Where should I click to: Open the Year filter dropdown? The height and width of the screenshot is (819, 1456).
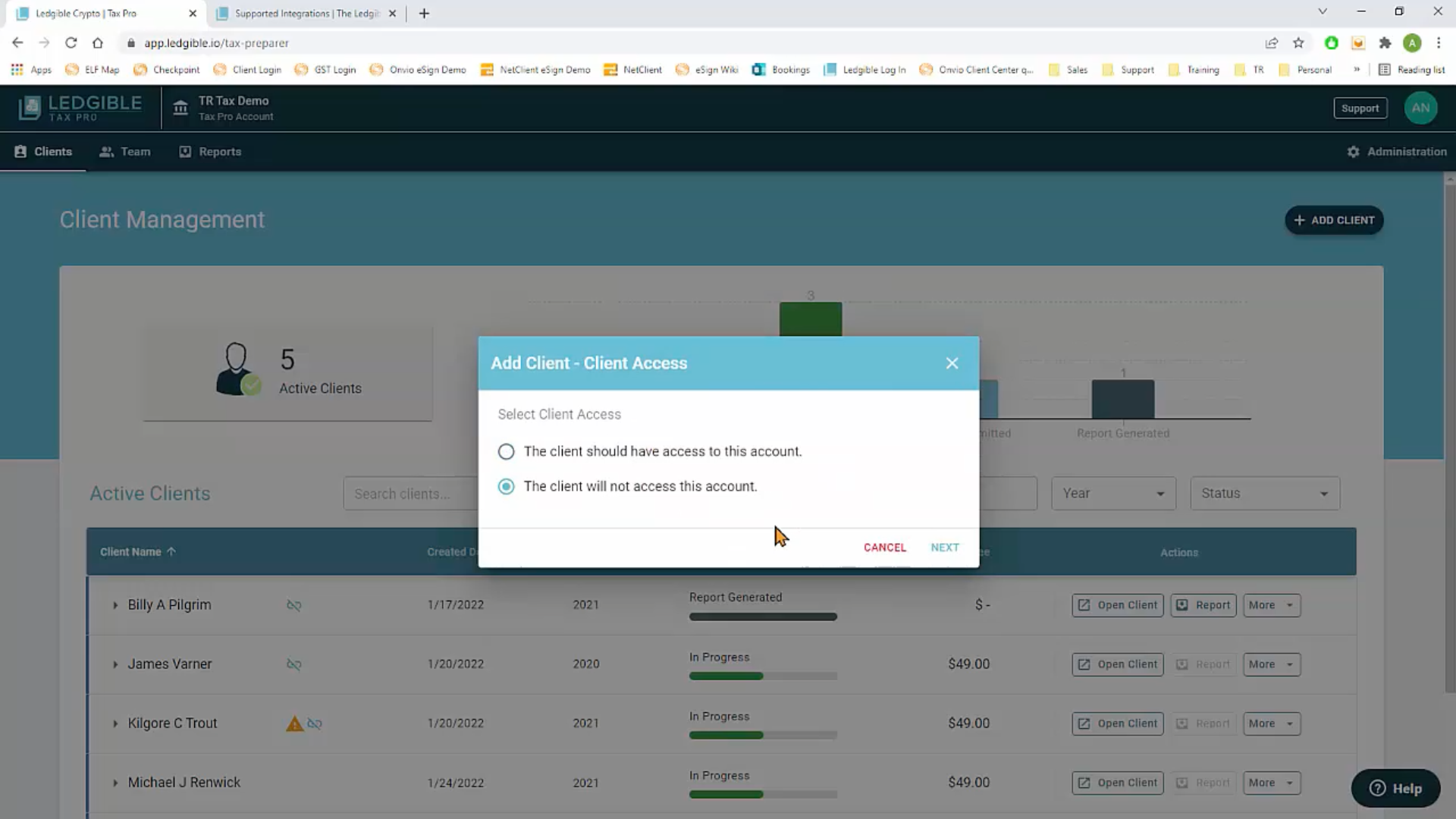[1112, 493]
